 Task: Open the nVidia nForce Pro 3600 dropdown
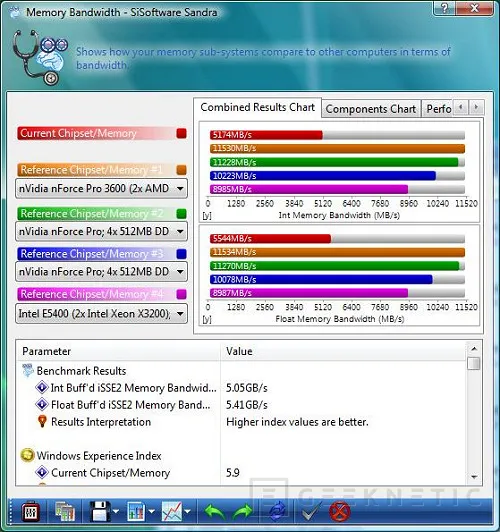(x=101, y=188)
